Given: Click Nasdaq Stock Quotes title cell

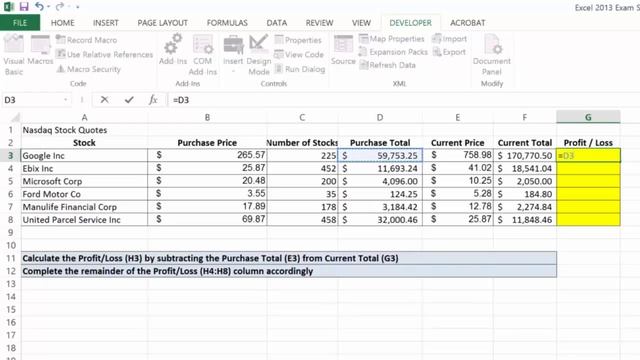Looking at the screenshot, I should [84, 130].
